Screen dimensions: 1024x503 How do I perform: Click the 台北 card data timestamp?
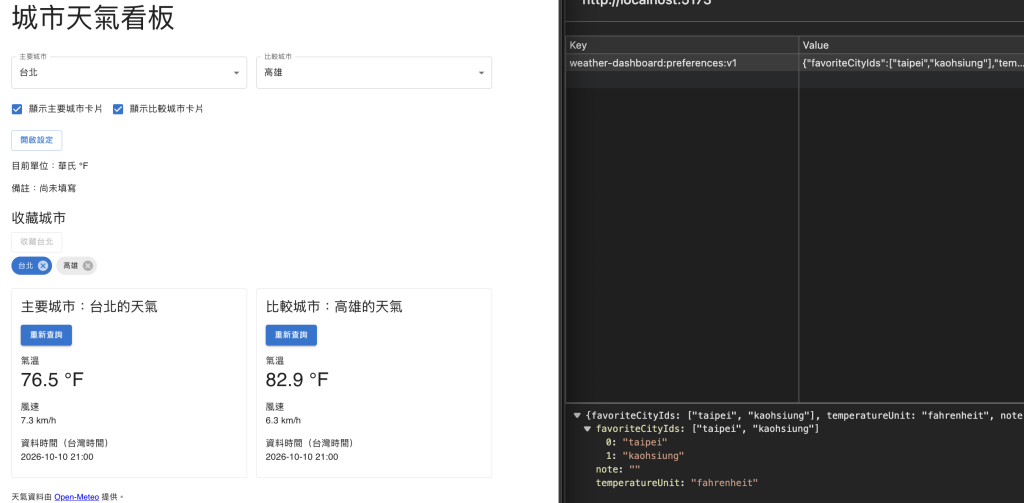click(x=57, y=457)
